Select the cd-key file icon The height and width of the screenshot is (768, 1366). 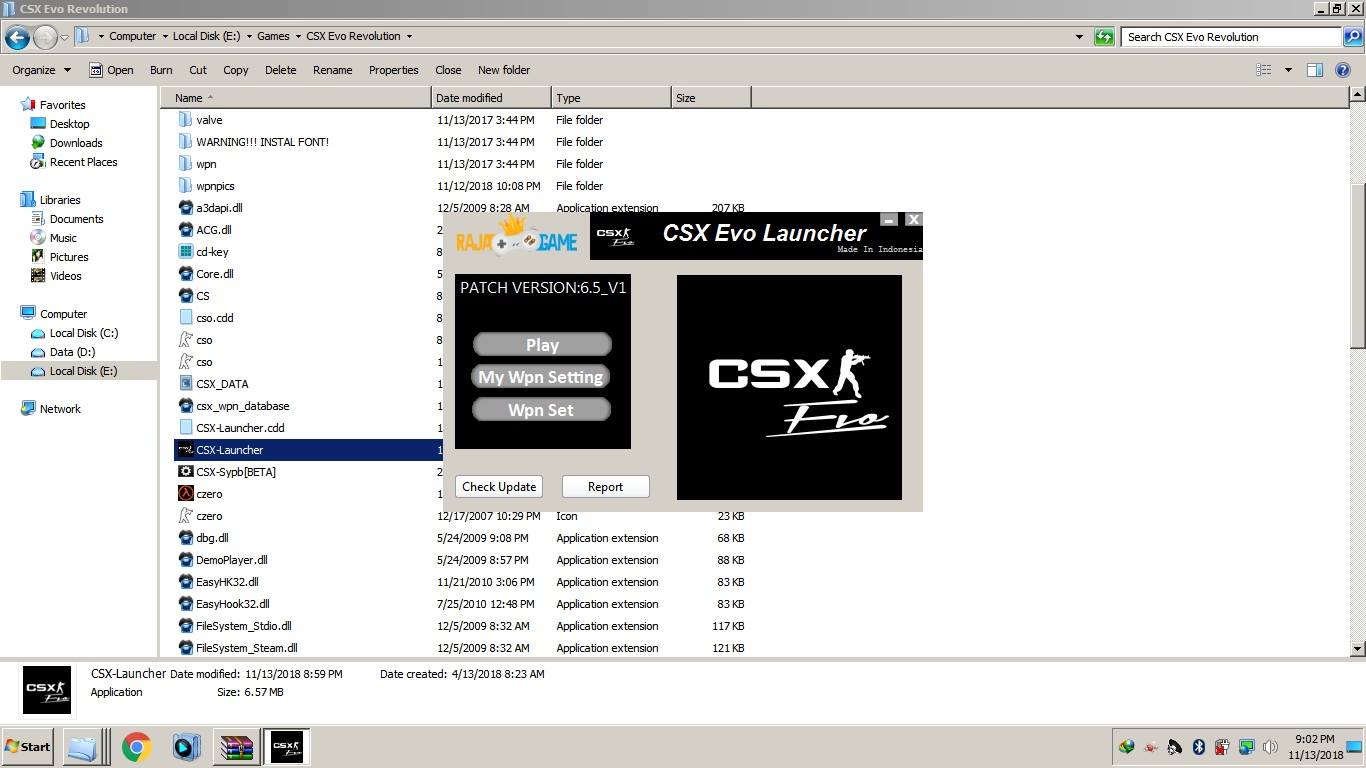185,252
